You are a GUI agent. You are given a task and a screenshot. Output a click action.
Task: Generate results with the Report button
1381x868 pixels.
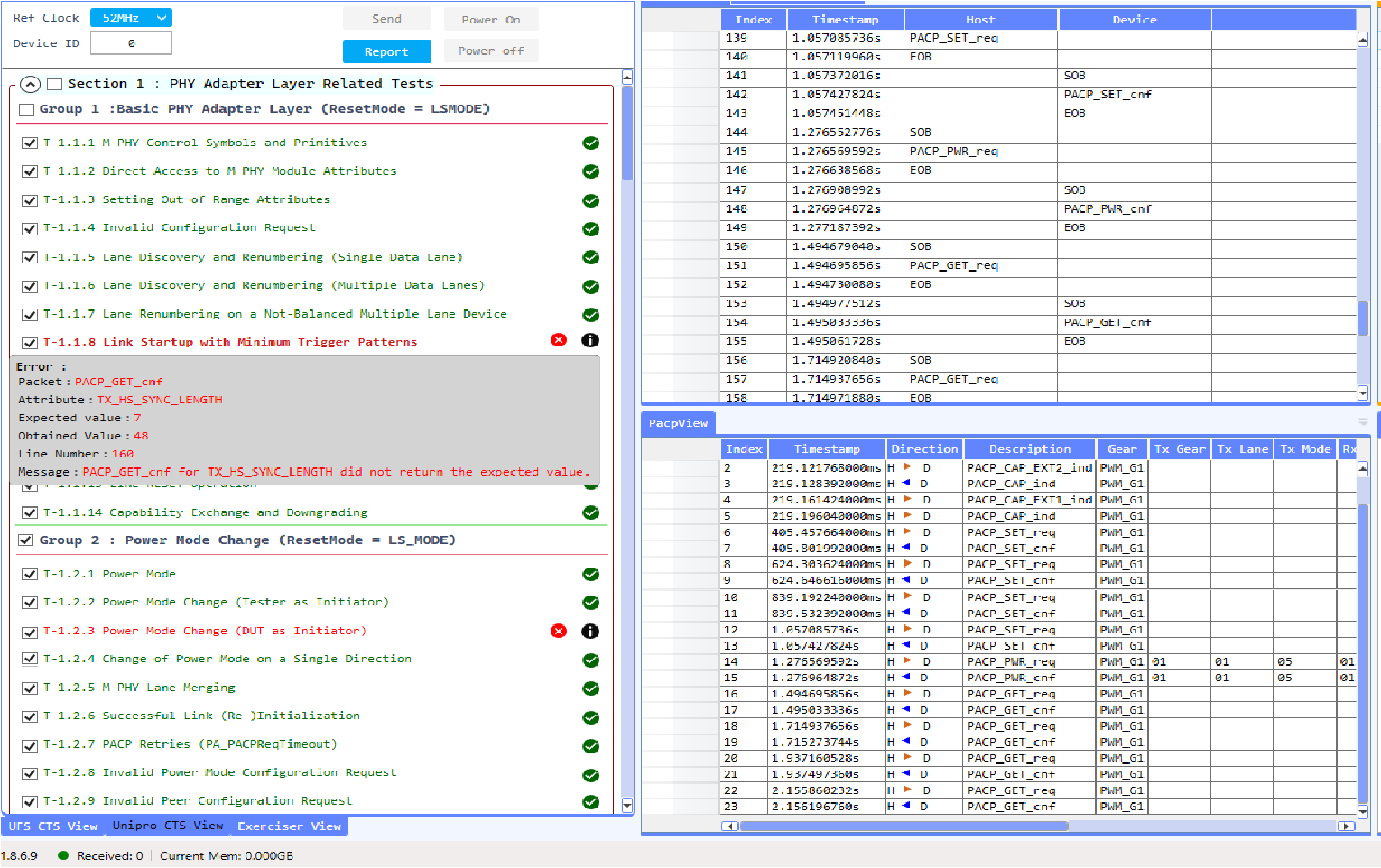(386, 52)
